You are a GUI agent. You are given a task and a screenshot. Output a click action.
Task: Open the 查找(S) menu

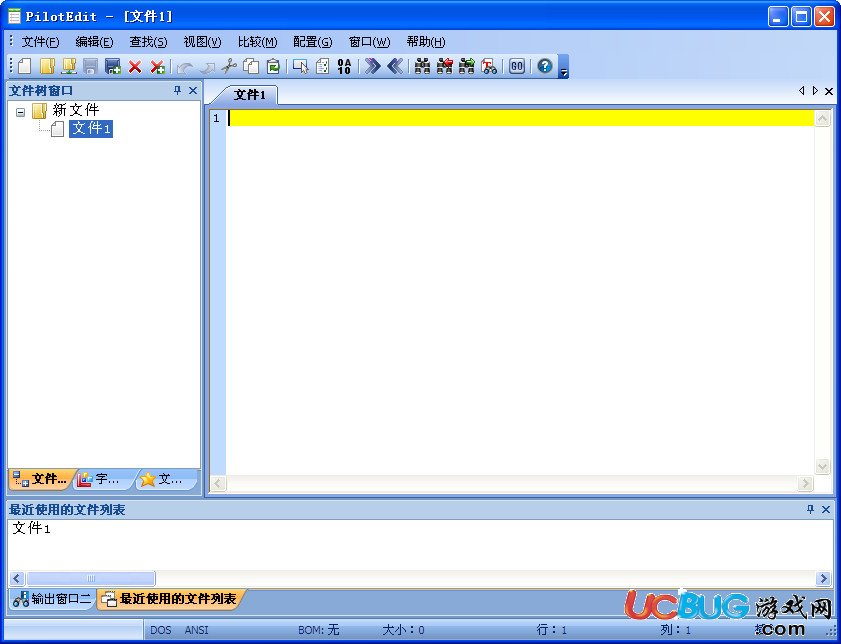(148, 42)
